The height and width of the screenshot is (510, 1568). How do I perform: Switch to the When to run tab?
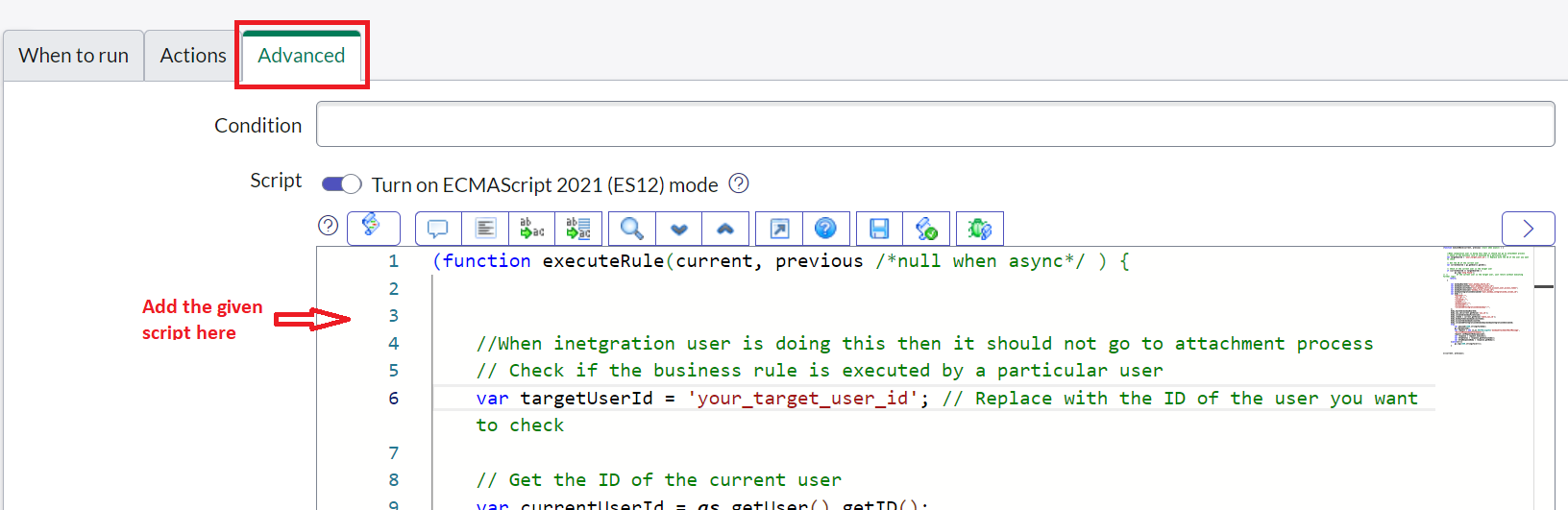coord(74,56)
